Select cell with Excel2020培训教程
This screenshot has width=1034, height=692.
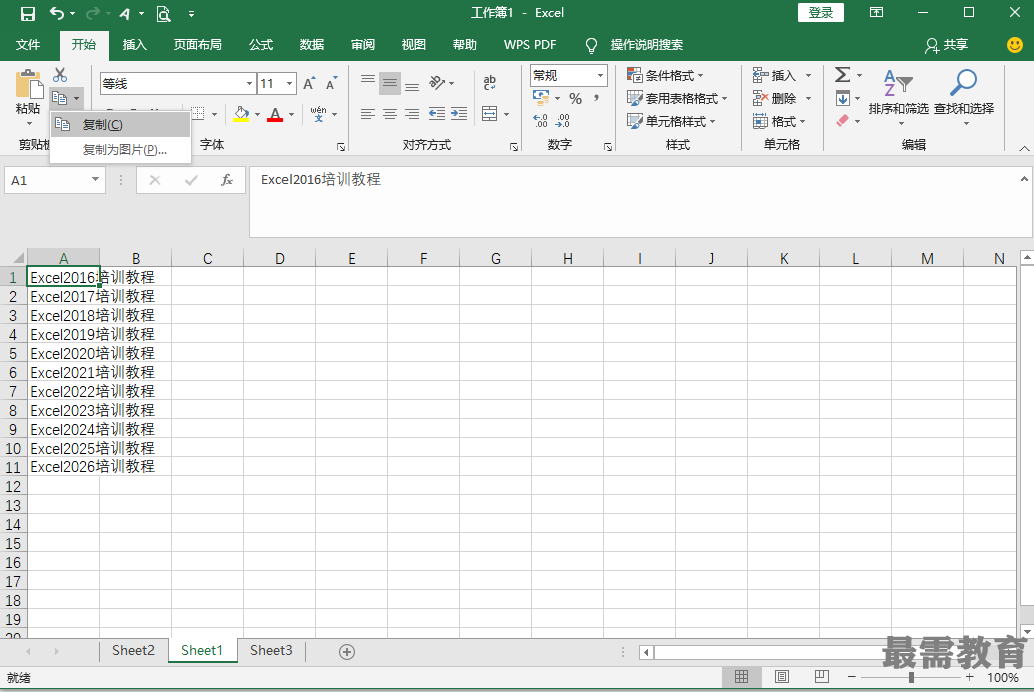pos(63,354)
